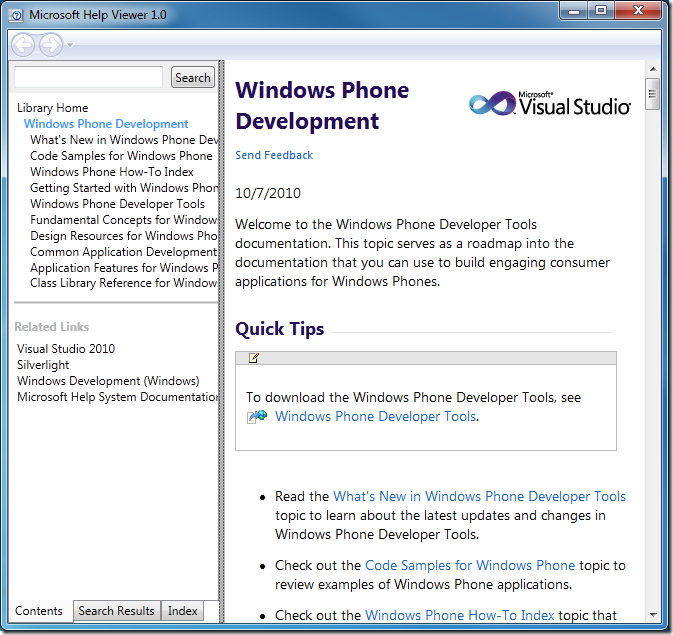Click the vertical scrollbar thumb
Viewport: 673px width, 635px height.
(652, 94)
